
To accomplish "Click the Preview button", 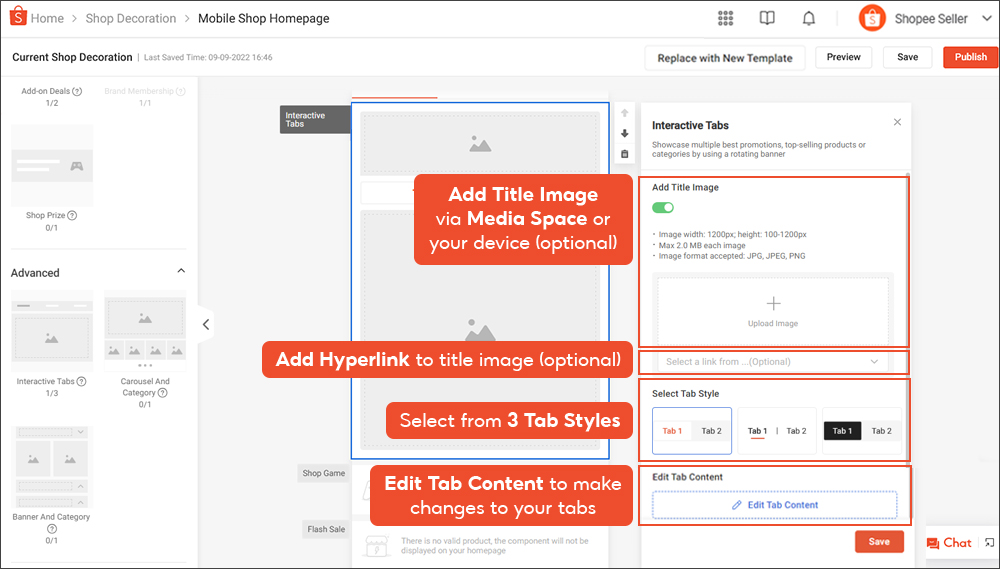I will [x=844, y=57].
